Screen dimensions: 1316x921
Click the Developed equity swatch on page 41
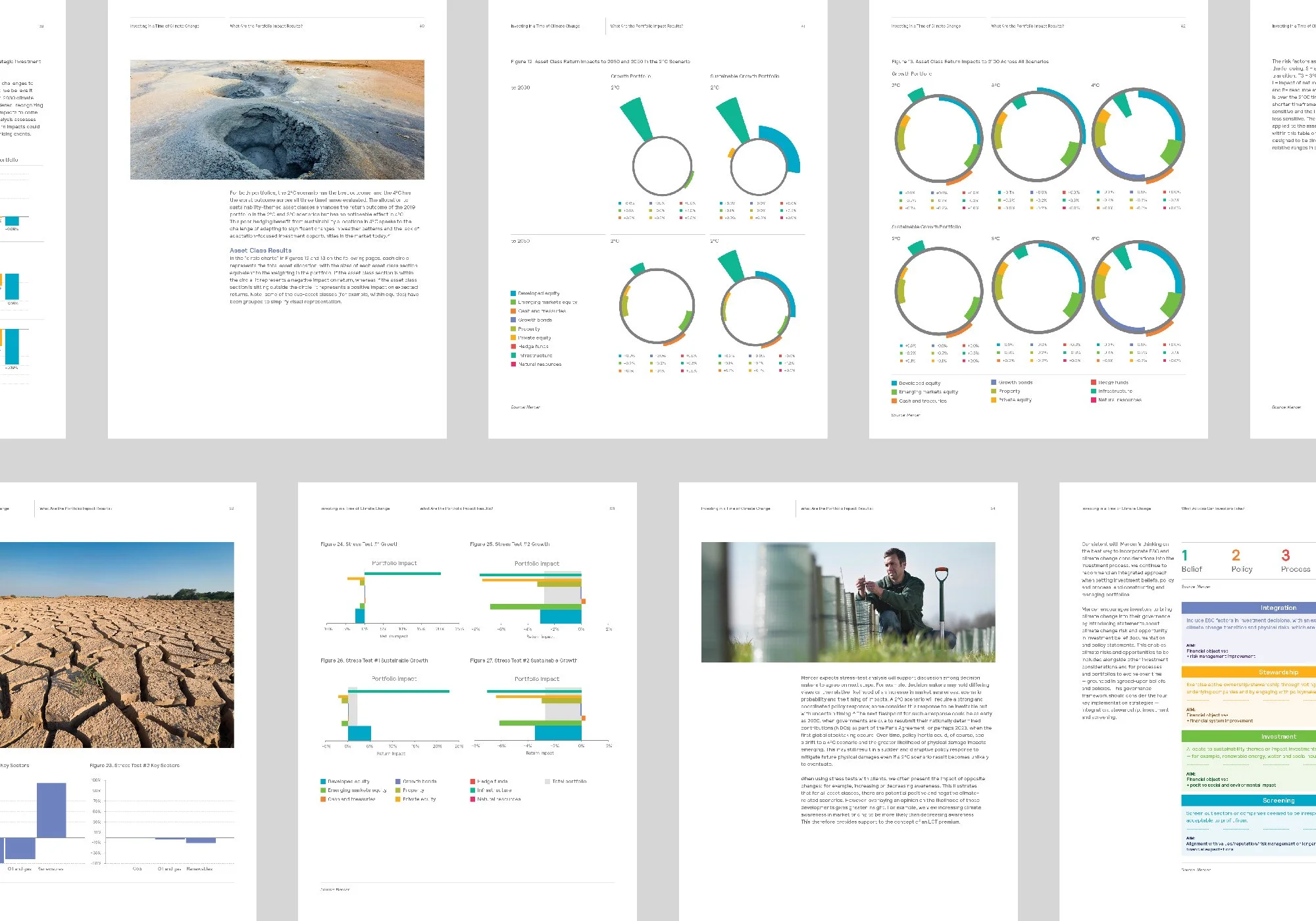[x=513, y=293]
